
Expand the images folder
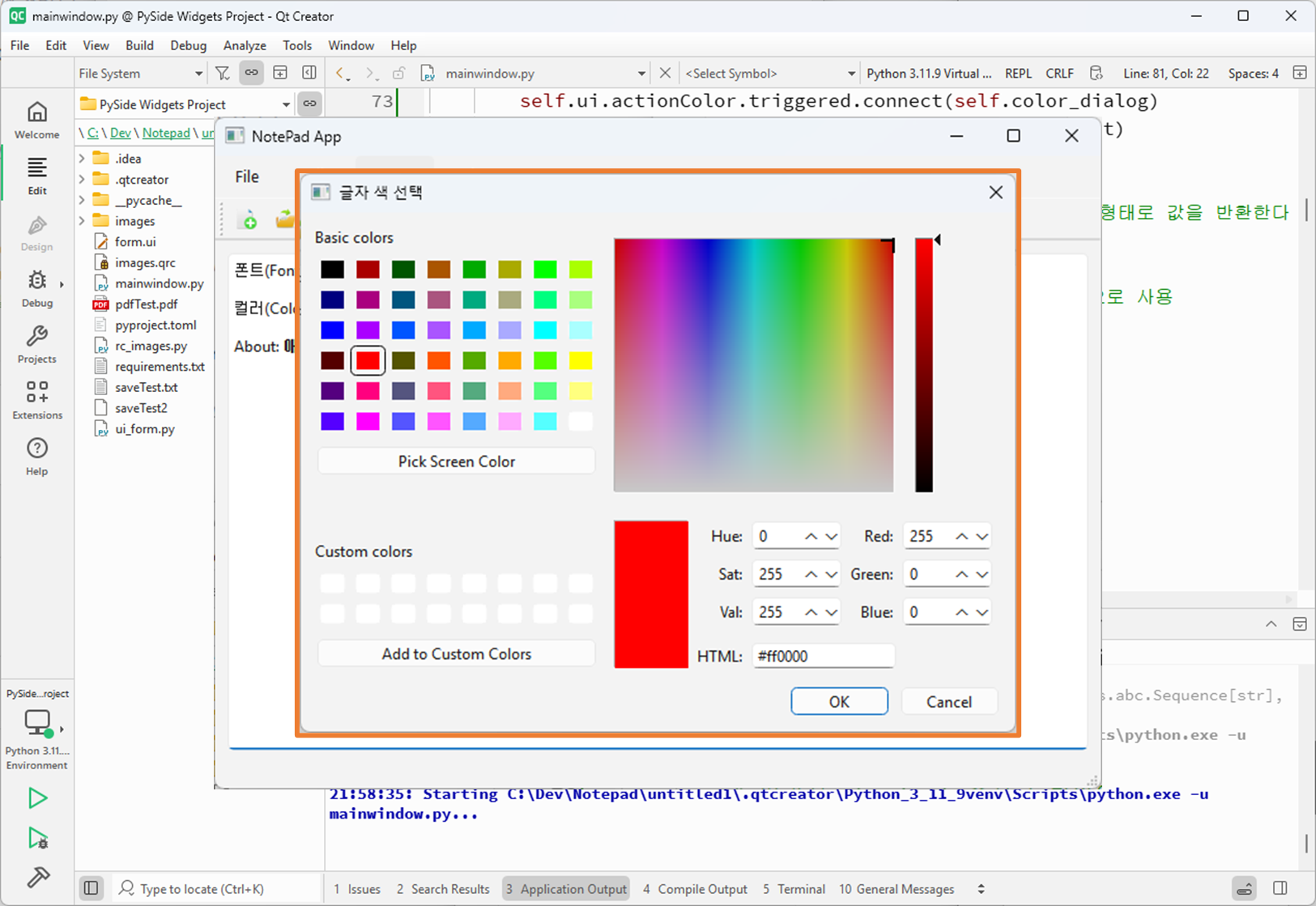coord(82,221)
